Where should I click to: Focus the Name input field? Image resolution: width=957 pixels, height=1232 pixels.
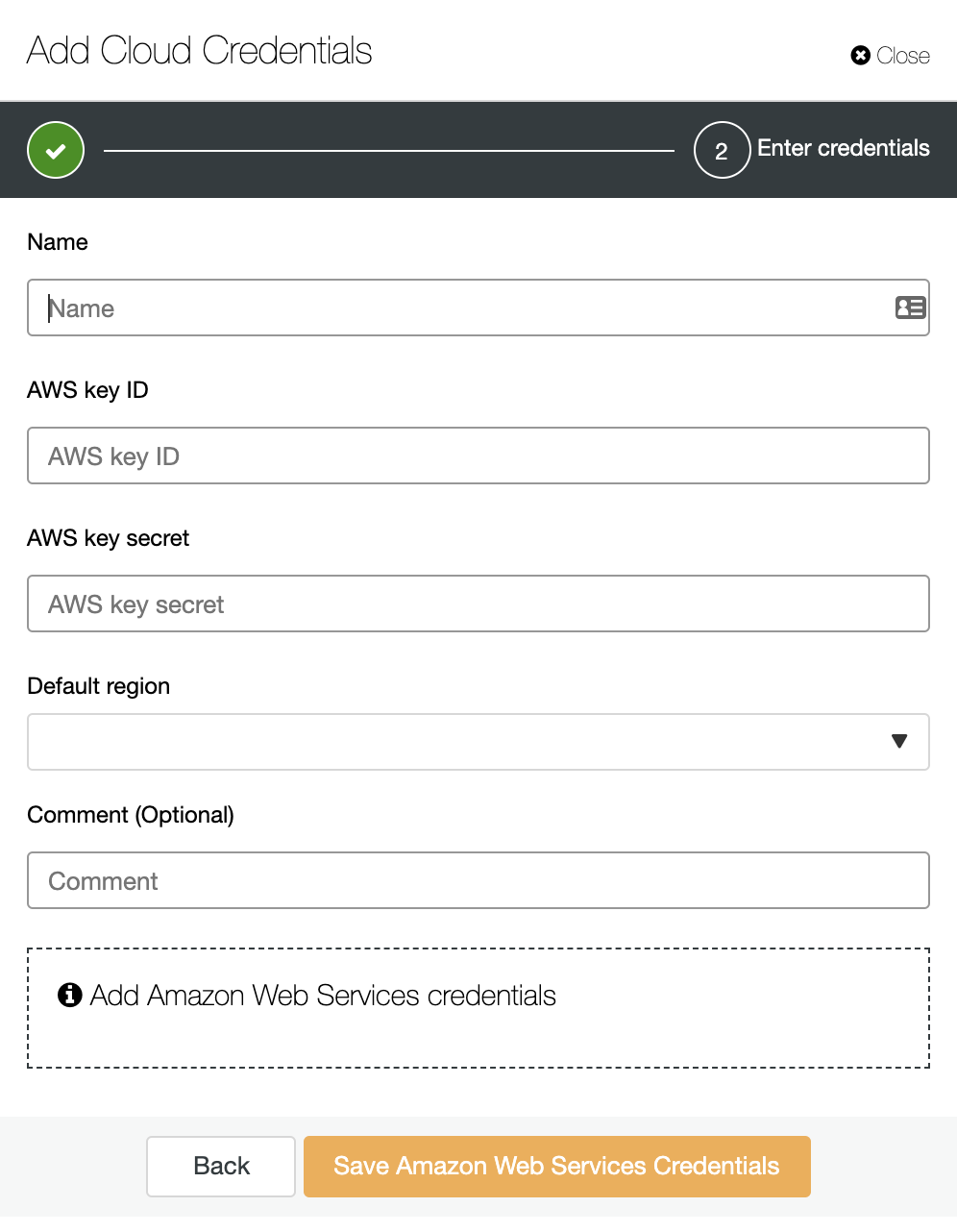tap(478, 308)
